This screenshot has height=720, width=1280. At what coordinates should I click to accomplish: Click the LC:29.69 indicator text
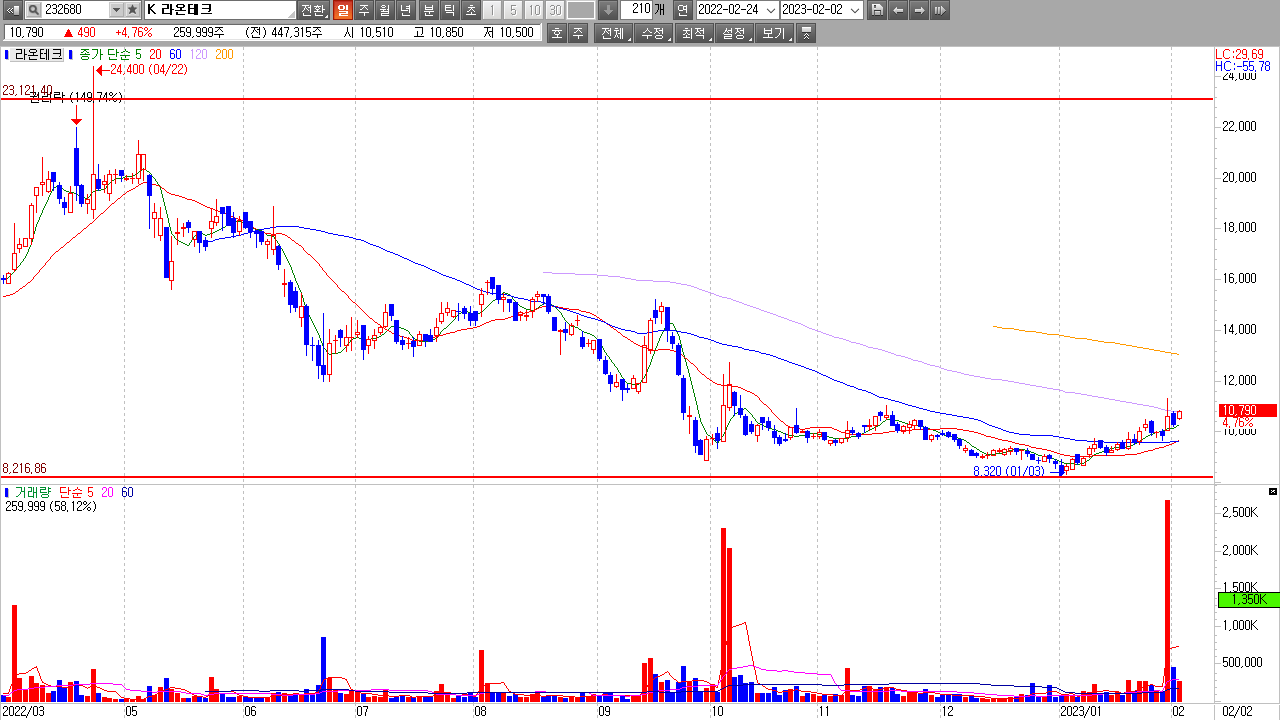point(1239,54)
